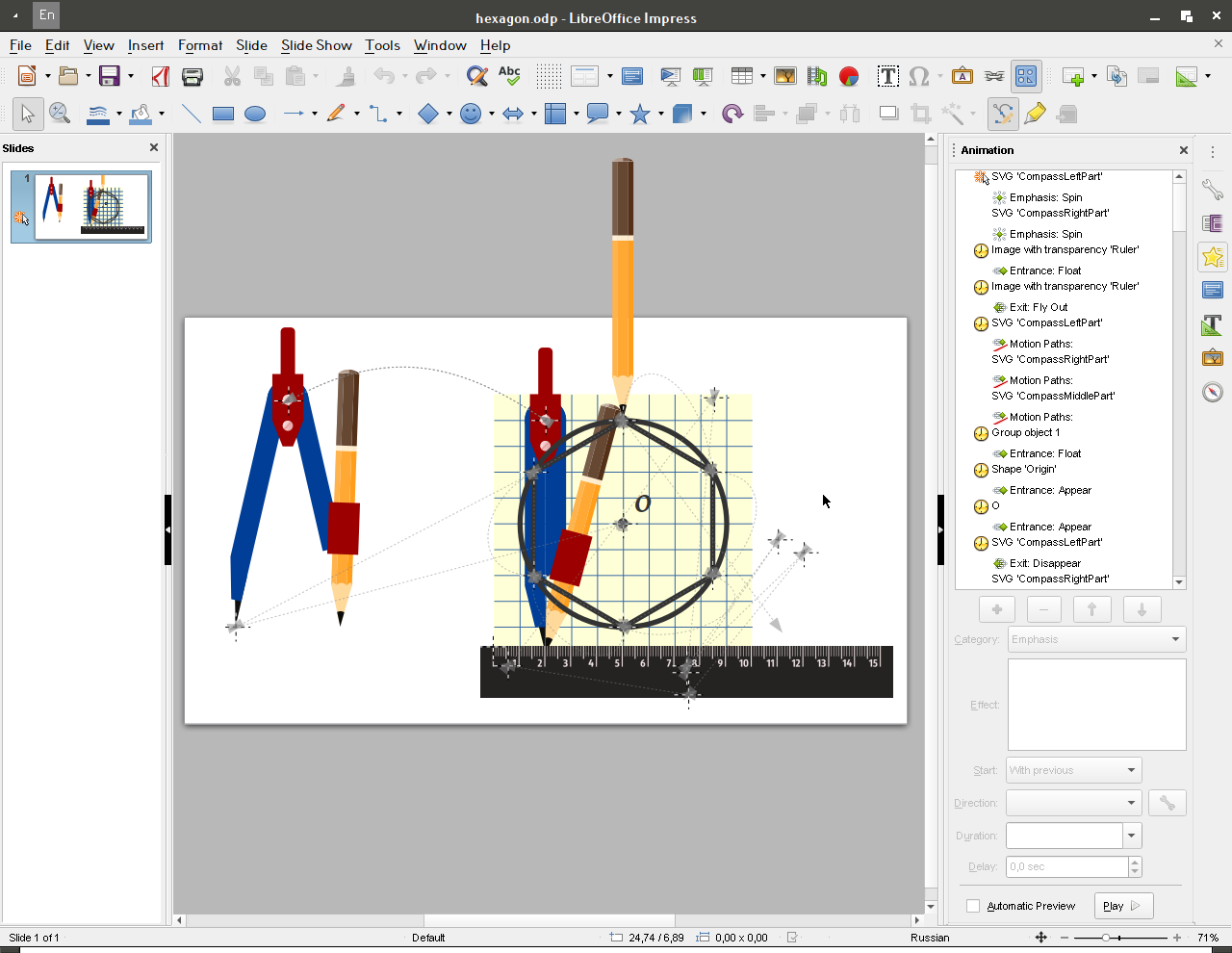Screen dimensions: 1232x953
Task: Open the File menu
Action: (20, 45)
